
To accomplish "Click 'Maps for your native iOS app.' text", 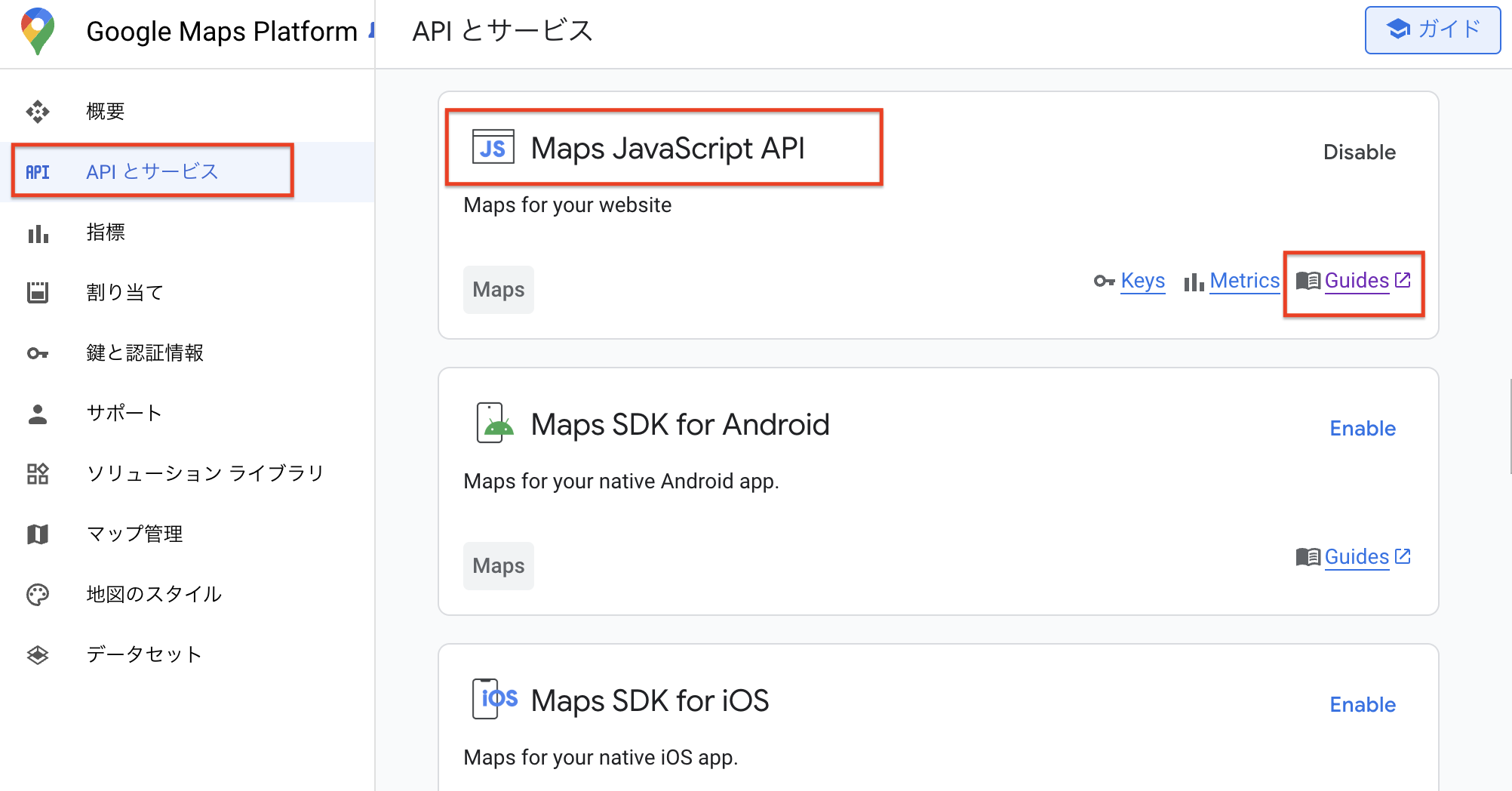I will 601,758.
